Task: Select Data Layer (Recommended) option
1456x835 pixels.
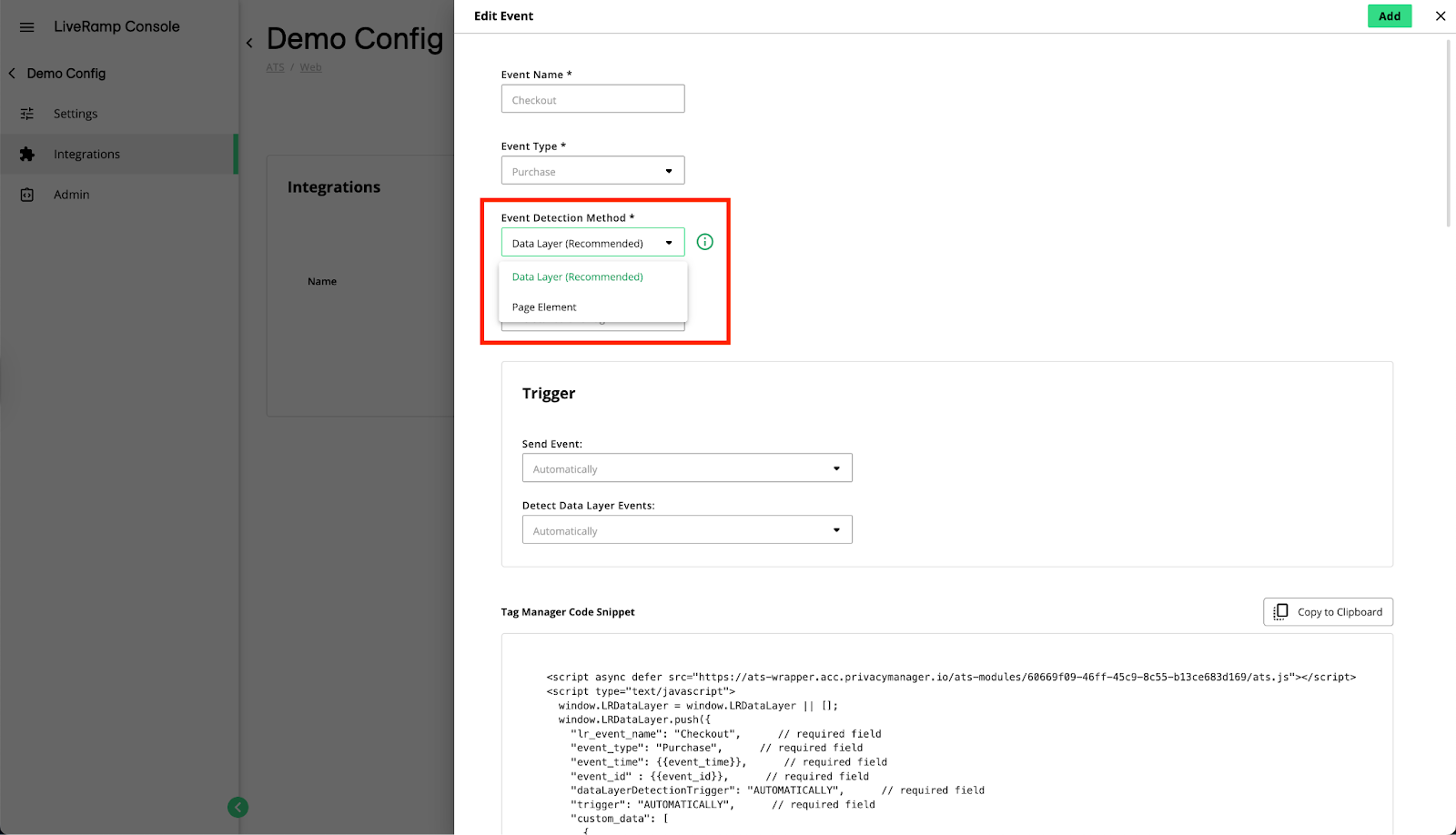Action: click(593, 277)
